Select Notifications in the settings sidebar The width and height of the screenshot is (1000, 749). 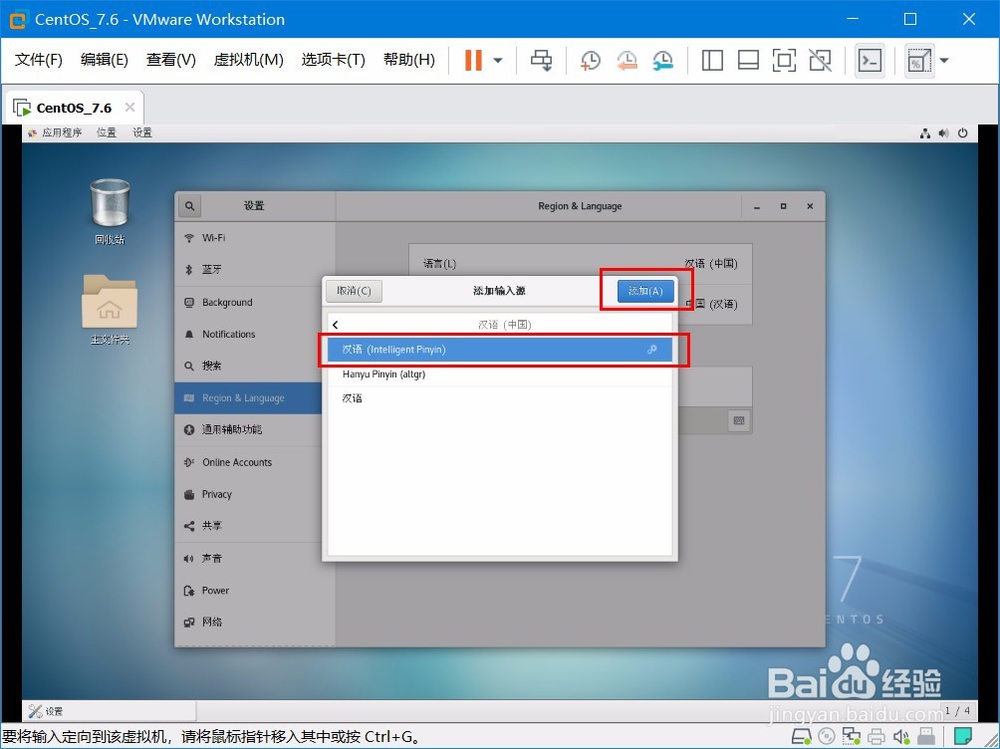[254, 334]
